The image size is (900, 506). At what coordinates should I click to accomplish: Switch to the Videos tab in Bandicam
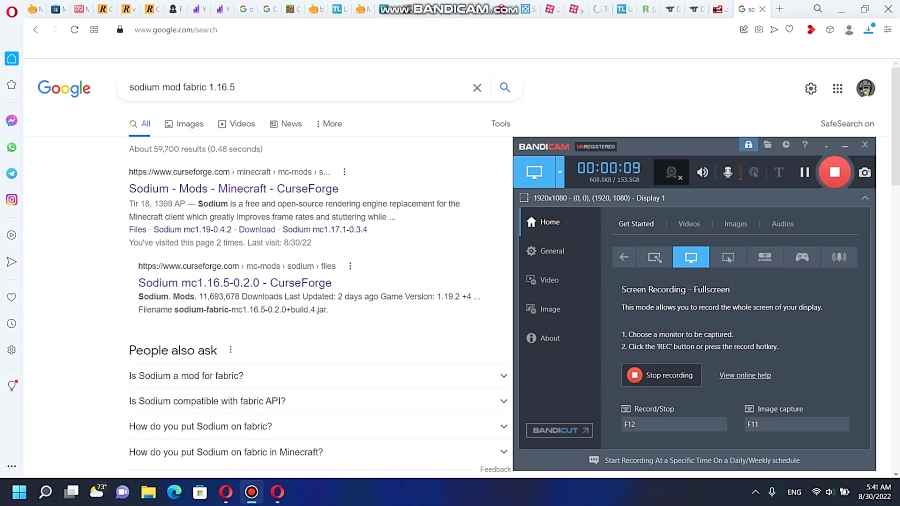pos(689,224)
